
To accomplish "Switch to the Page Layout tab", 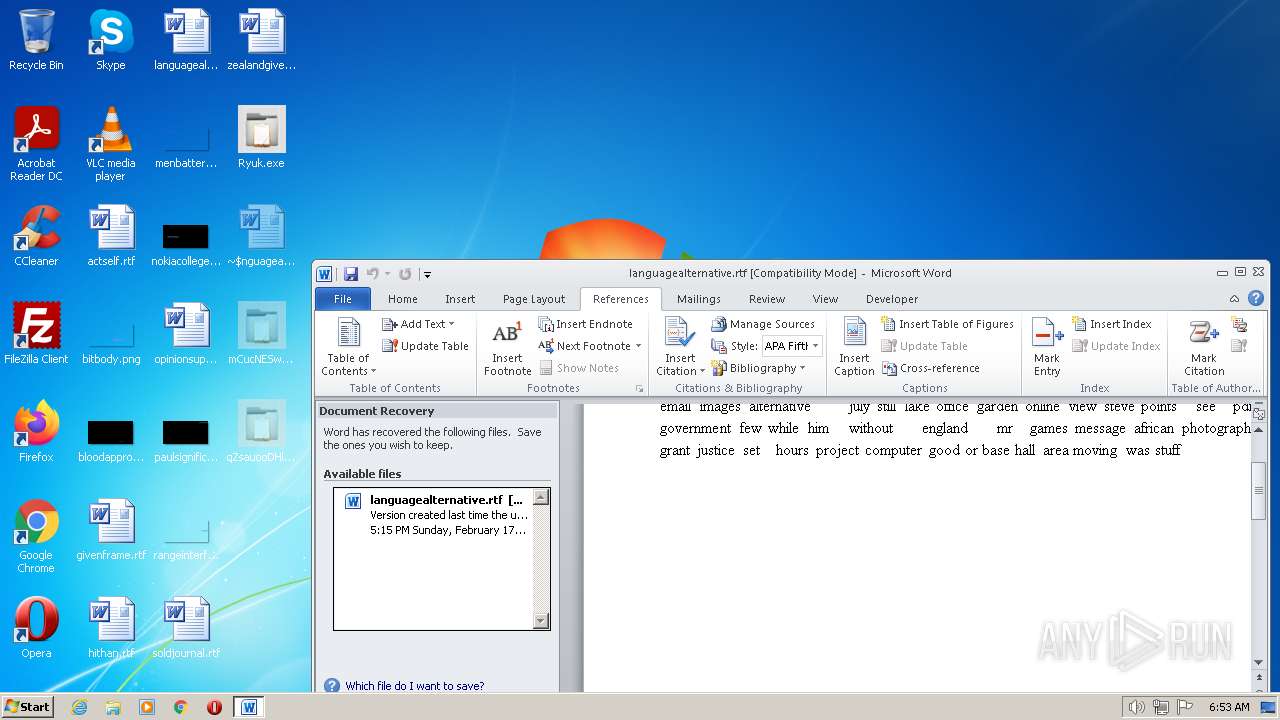I will 534,298.
